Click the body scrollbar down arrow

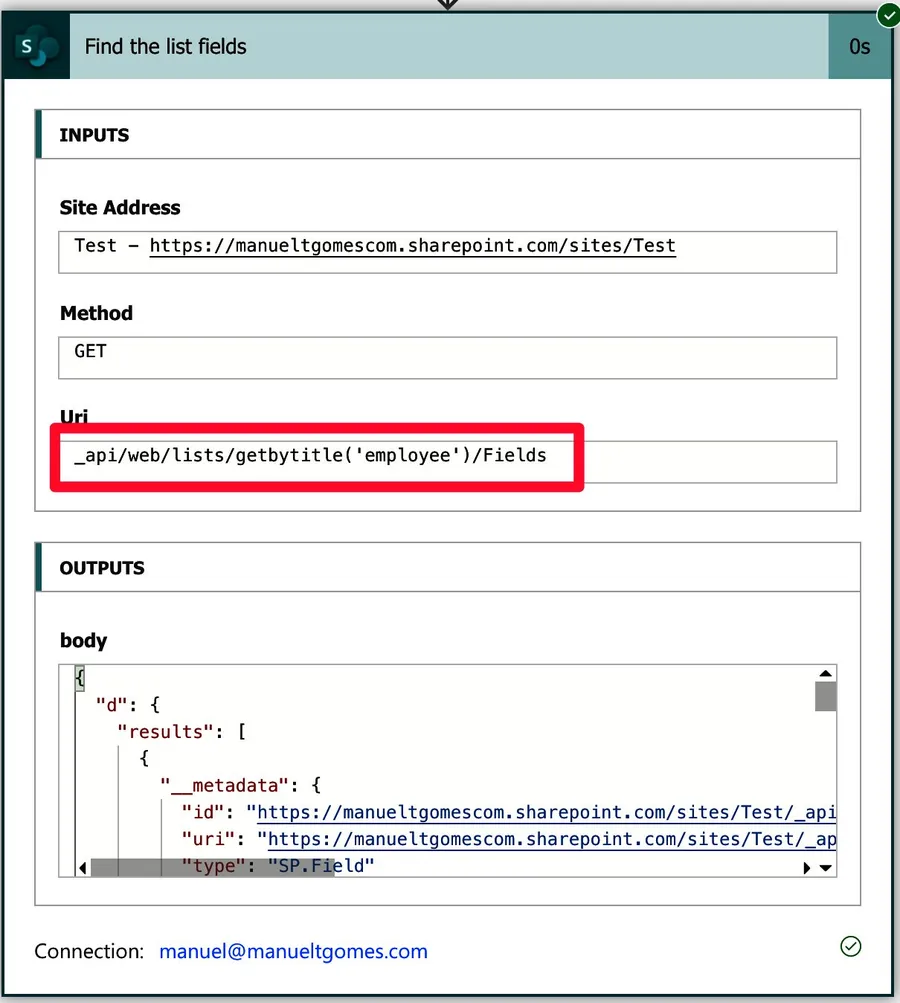pyautogui.click(x=826, y=868)
